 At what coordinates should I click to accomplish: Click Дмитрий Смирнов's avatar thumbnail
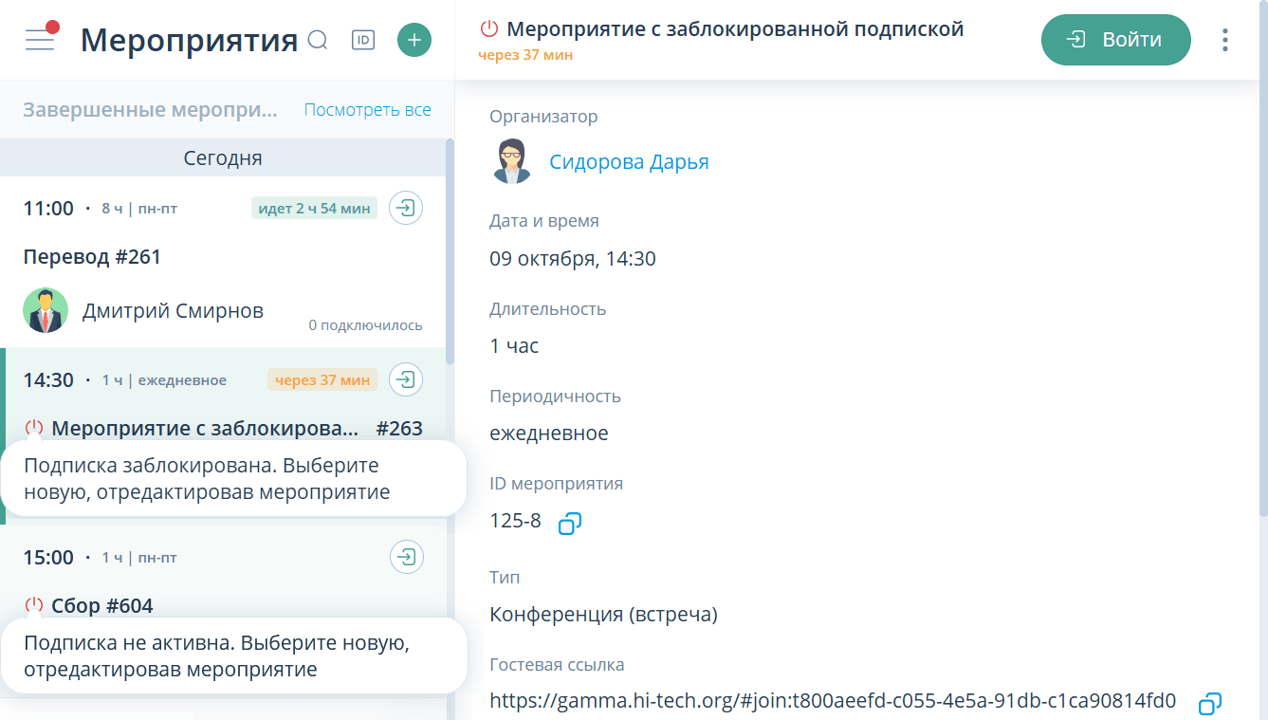point(44,310)
